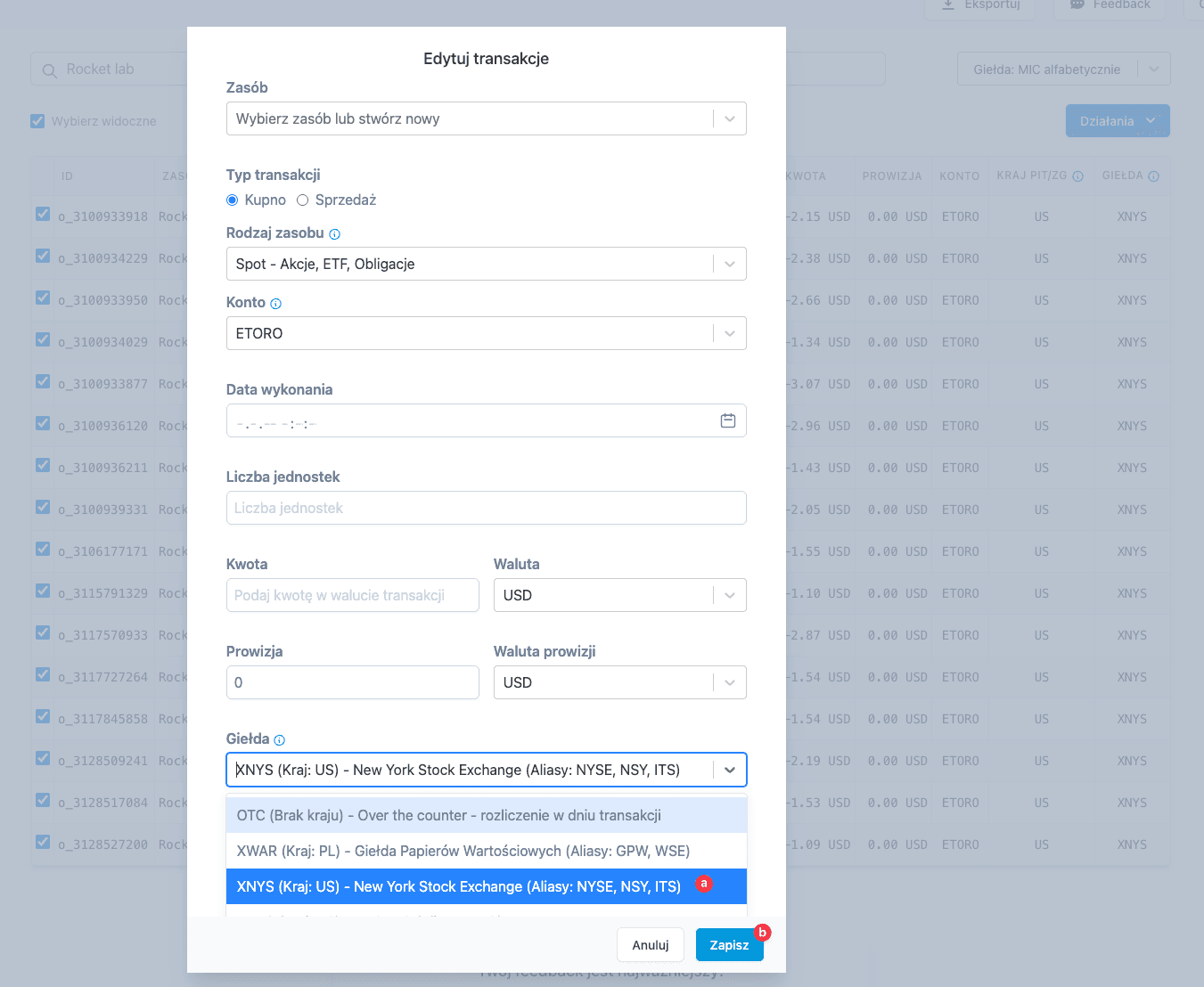Click the info icon beside Konto label
The height and width of the screenshot is (987, 1204).
pos(275,304)
